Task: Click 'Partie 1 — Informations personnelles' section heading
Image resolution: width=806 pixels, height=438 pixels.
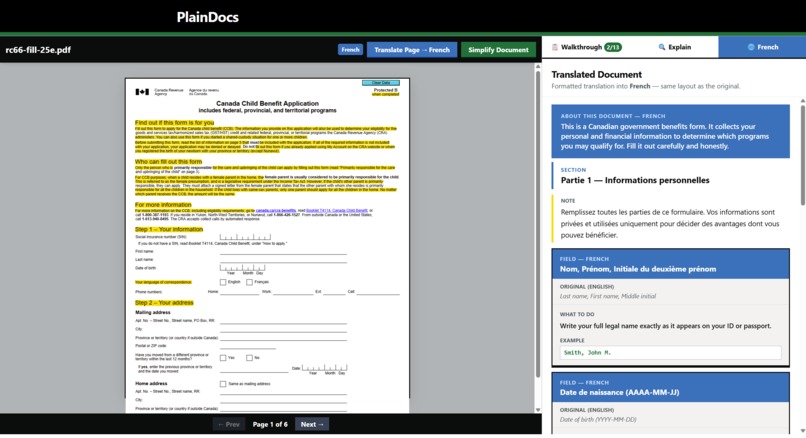Action: 635,180
